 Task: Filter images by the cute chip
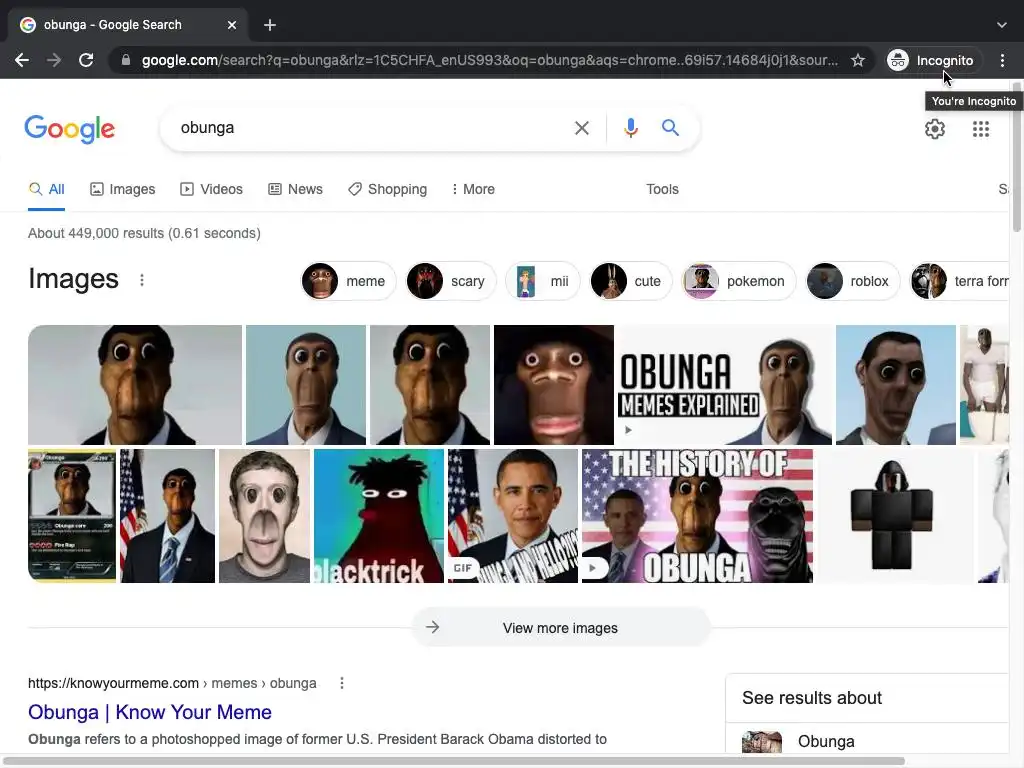[630, 281]
